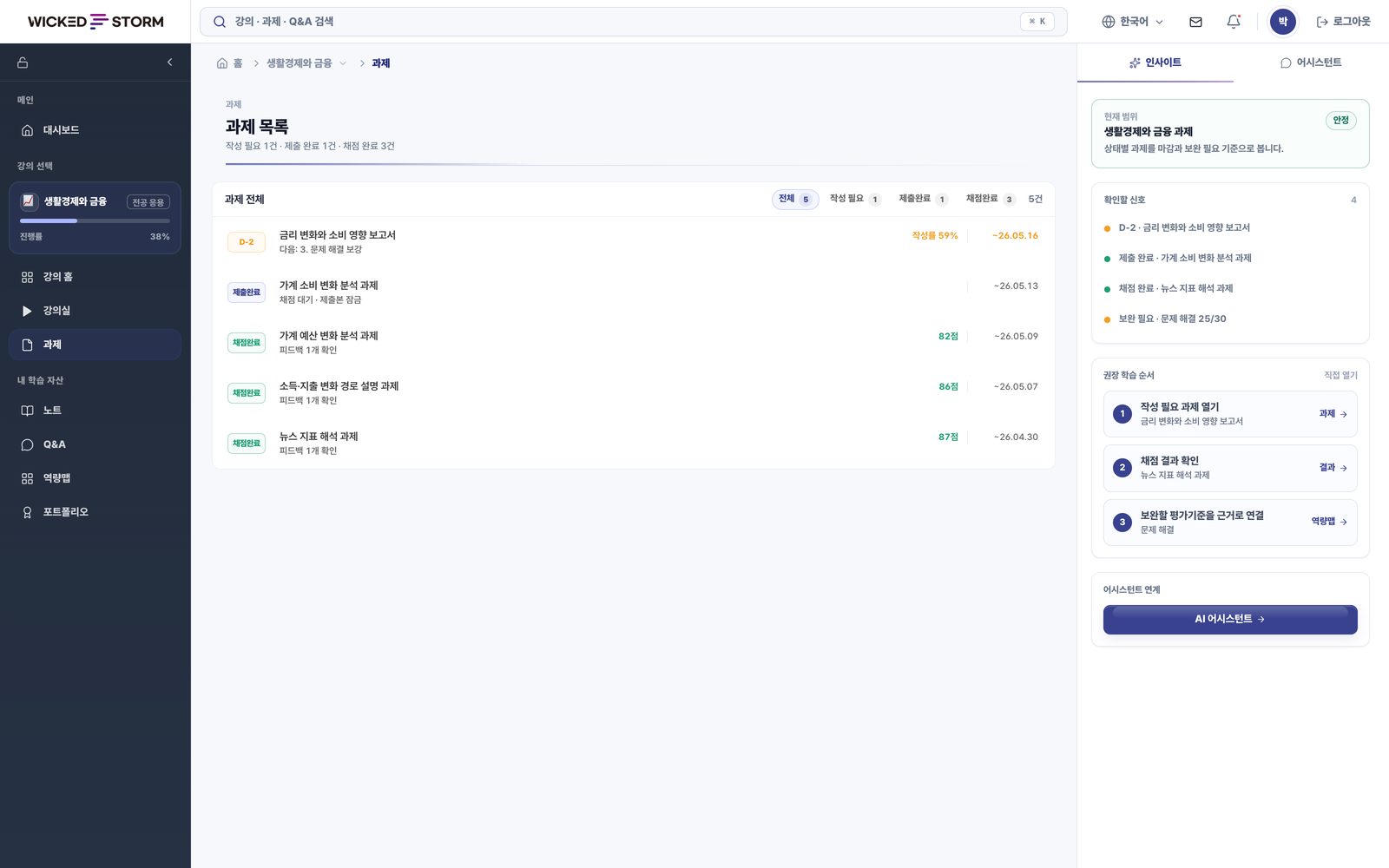
Task: Go to 대시보드 in sidebar
Action: coord(95,130)
